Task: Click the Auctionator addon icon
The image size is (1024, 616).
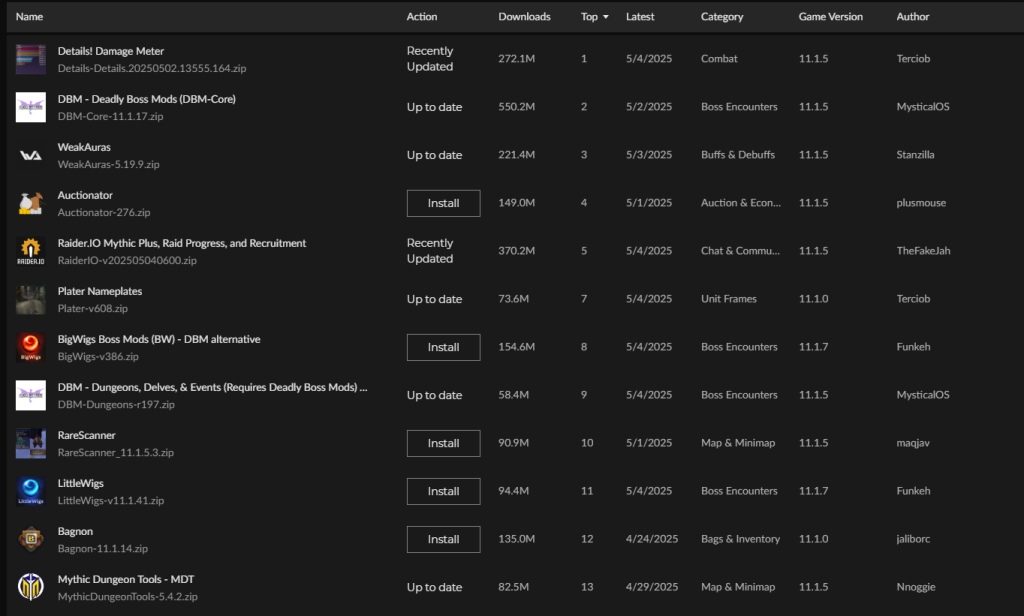Action: [31, 203]
